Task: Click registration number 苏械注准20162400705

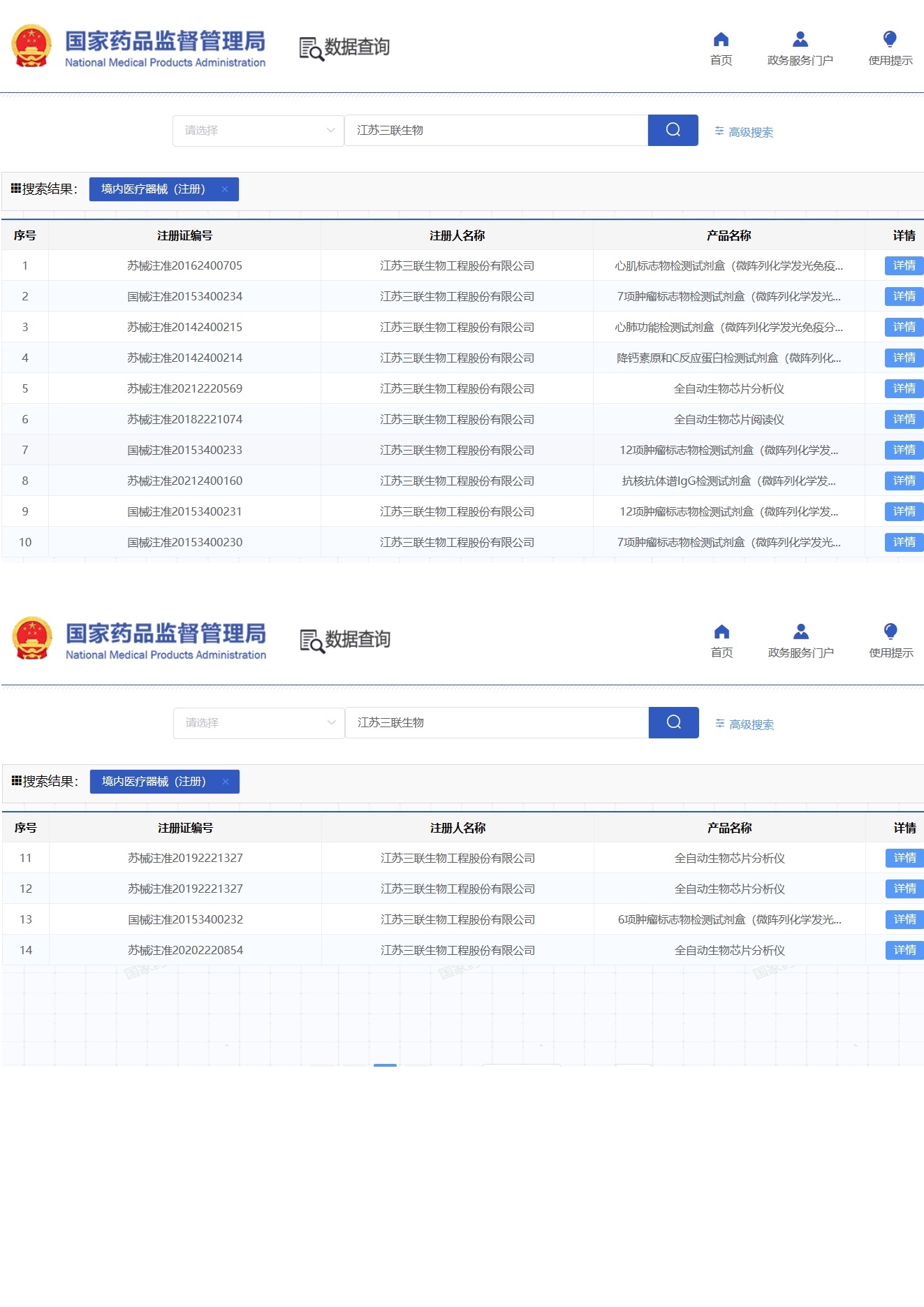Action: [x=184, y=265]
